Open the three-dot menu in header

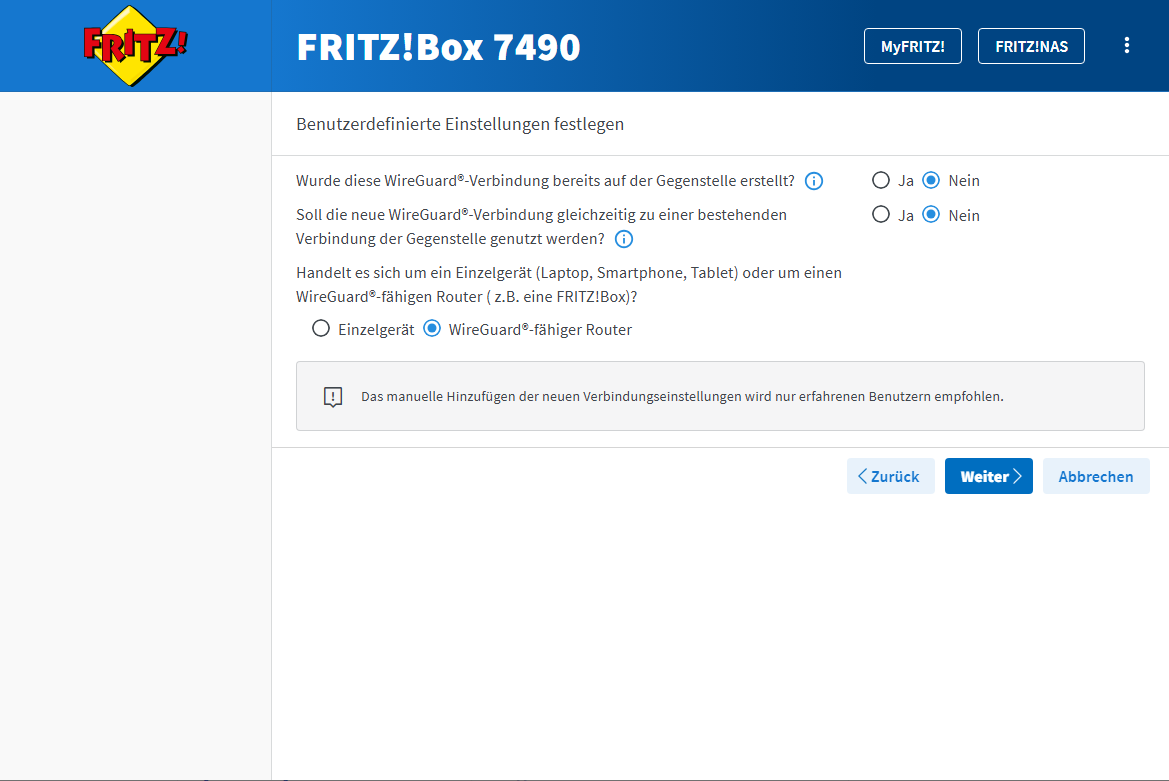(1127, 46)
